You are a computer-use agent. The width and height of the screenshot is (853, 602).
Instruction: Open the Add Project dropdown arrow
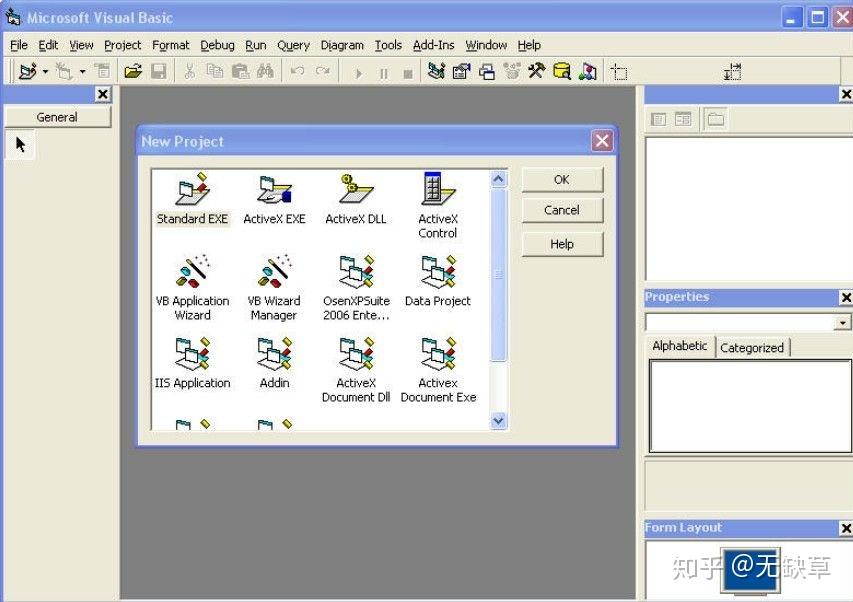[45, 71]
